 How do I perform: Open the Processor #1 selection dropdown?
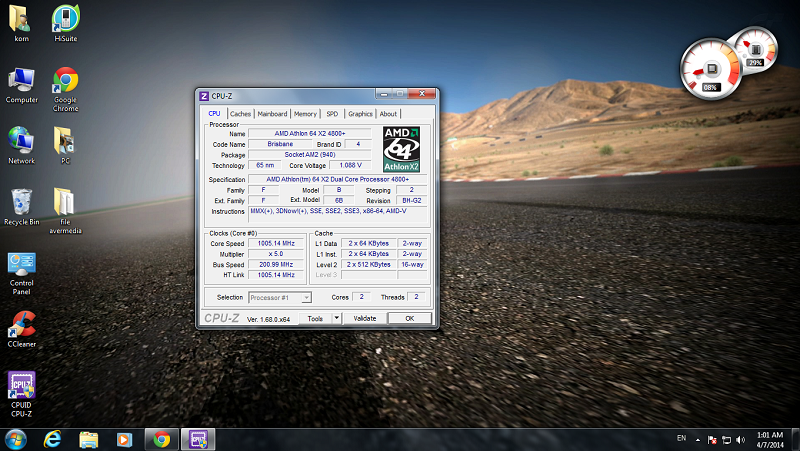click(x=280, y=297)
